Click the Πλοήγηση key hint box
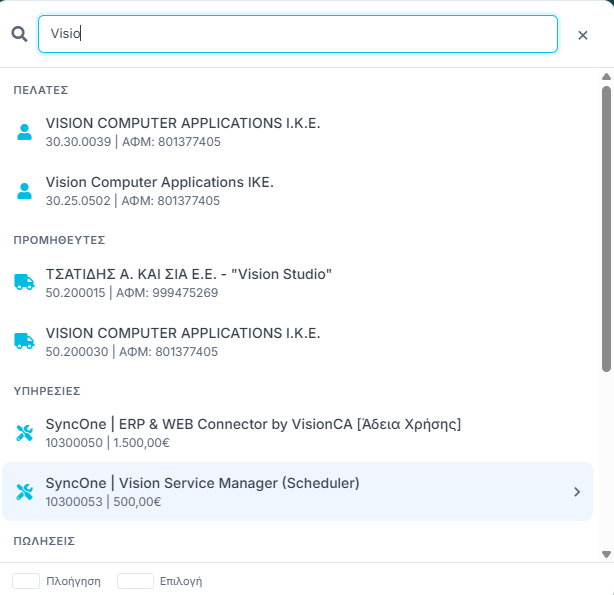614x595 pixels. [26, 581]
